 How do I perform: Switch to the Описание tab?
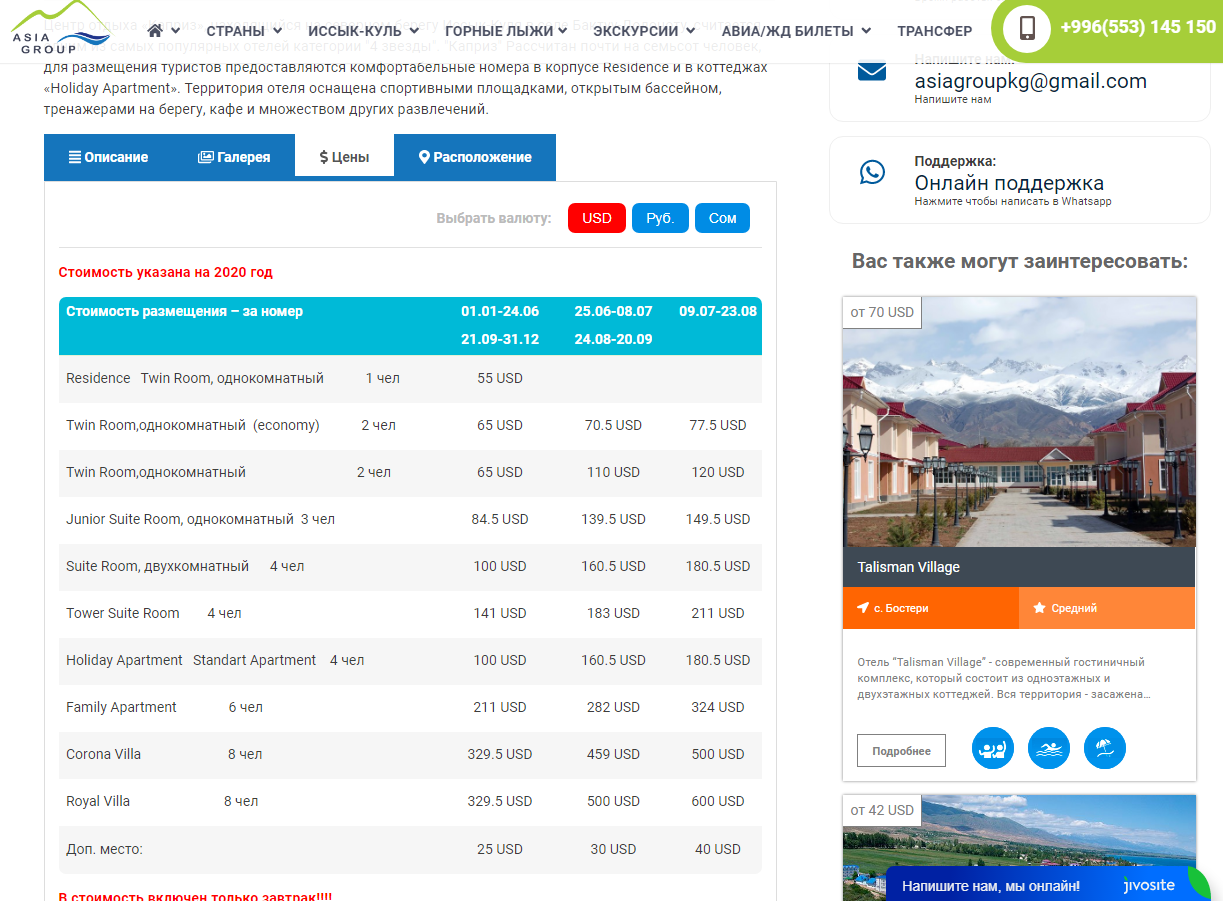(x=108, y=157)
